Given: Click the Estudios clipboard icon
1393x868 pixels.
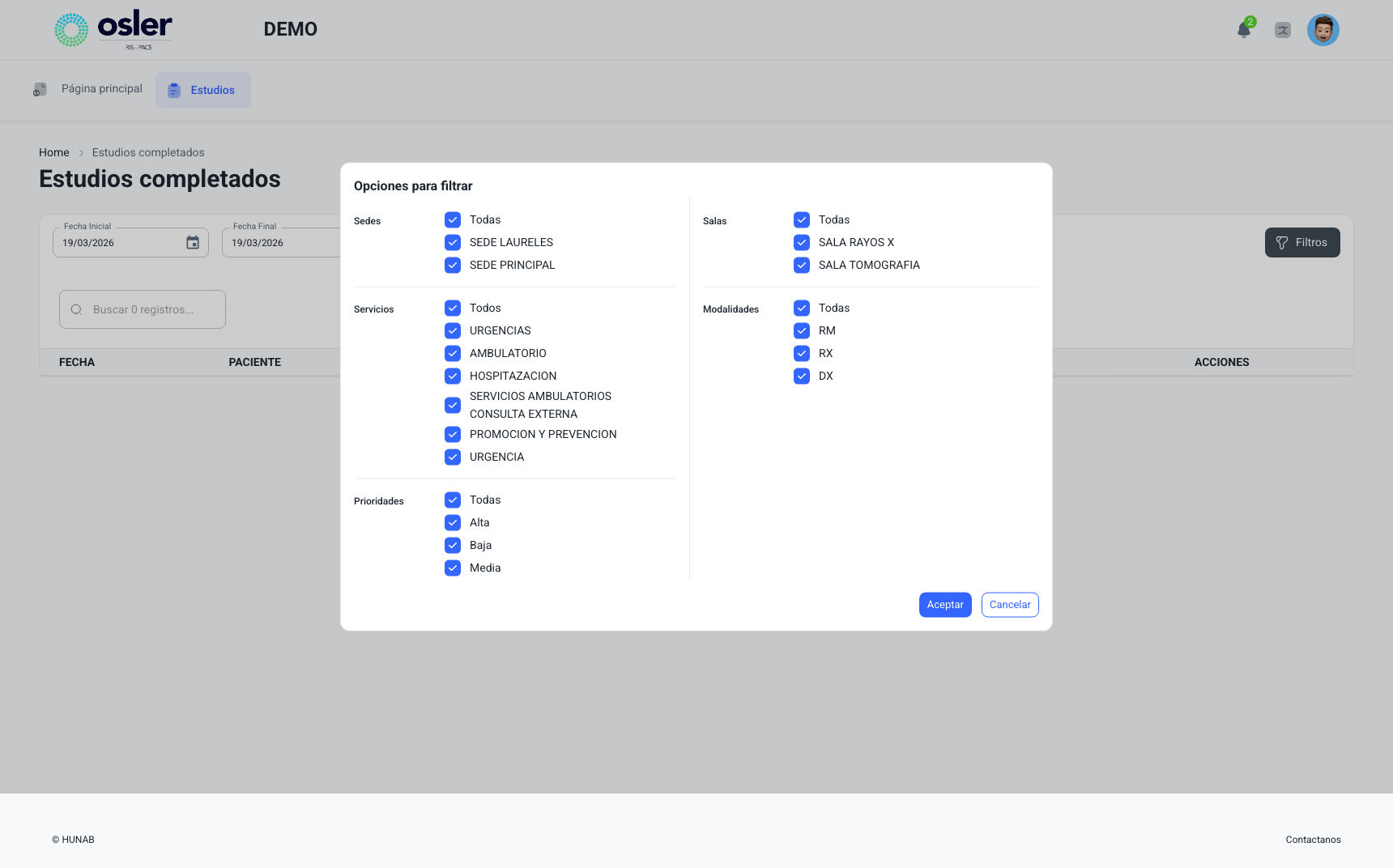Looking at the screenshot, I should tap(174, 90).
